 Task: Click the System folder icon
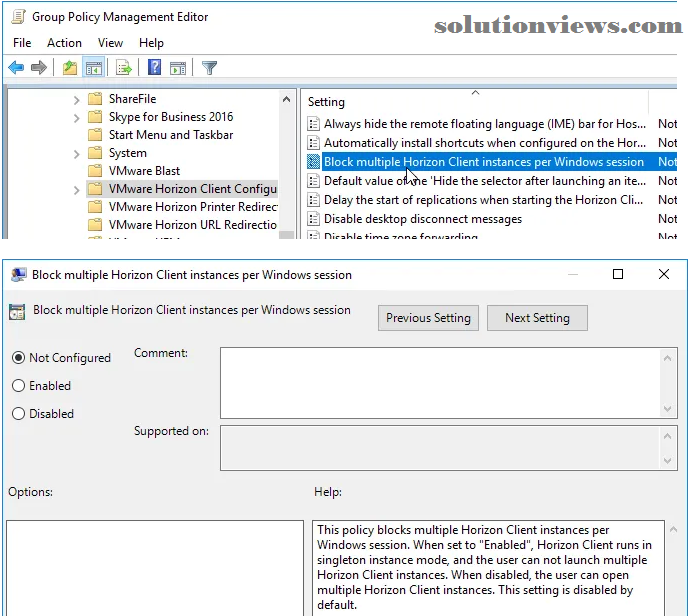tap(95, 153)
